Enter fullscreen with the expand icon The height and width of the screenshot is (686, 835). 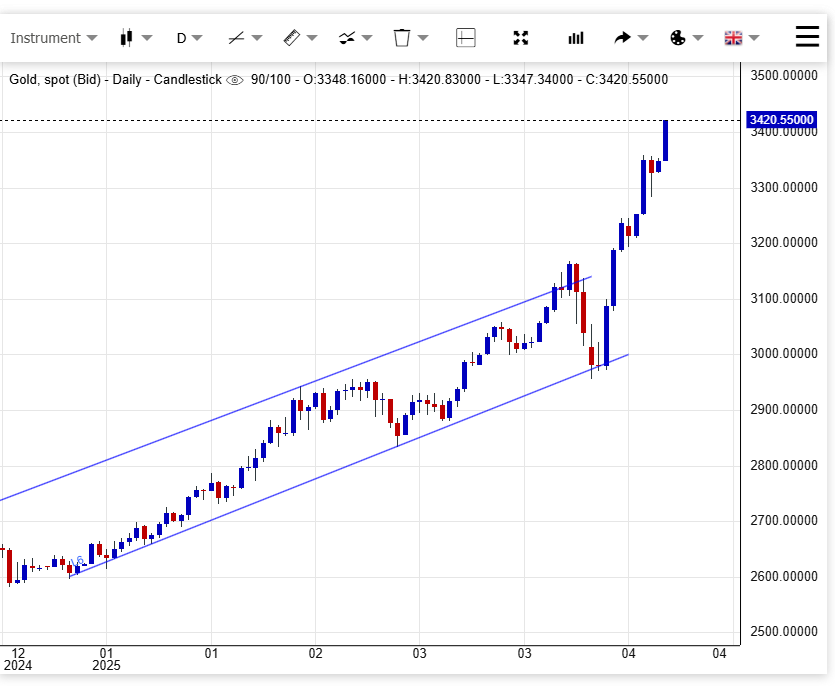click(520, 38)
